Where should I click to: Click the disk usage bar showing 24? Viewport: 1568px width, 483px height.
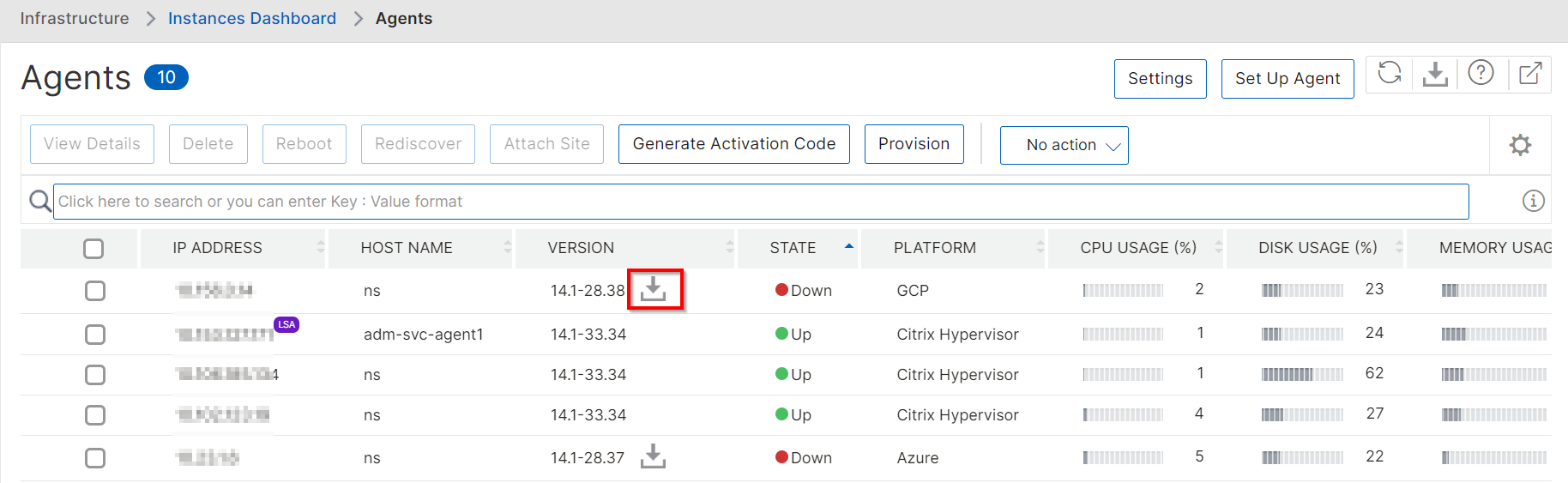(x=1302, y=334)
